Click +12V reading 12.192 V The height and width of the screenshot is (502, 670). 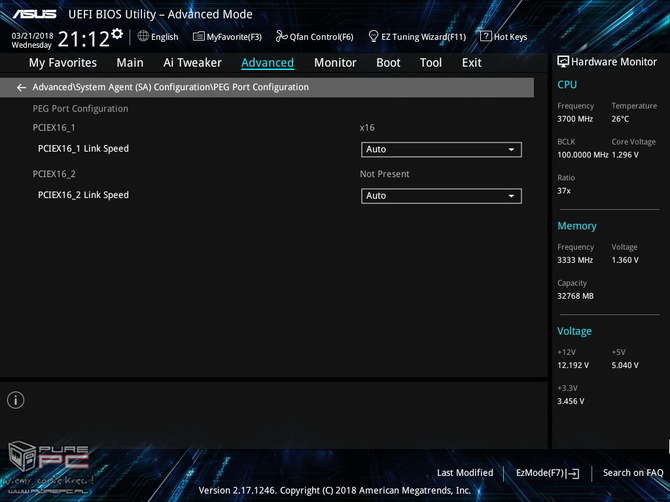click(x=573, y=365)
